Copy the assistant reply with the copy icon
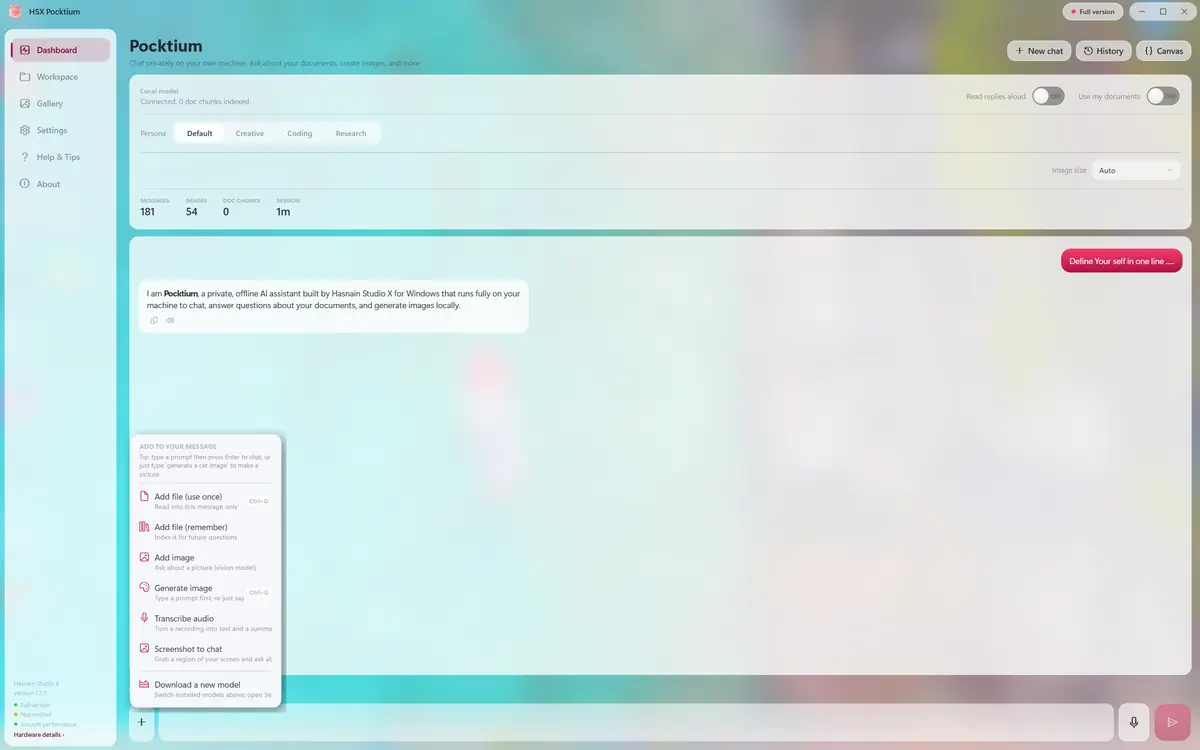 tap(154, 320)
